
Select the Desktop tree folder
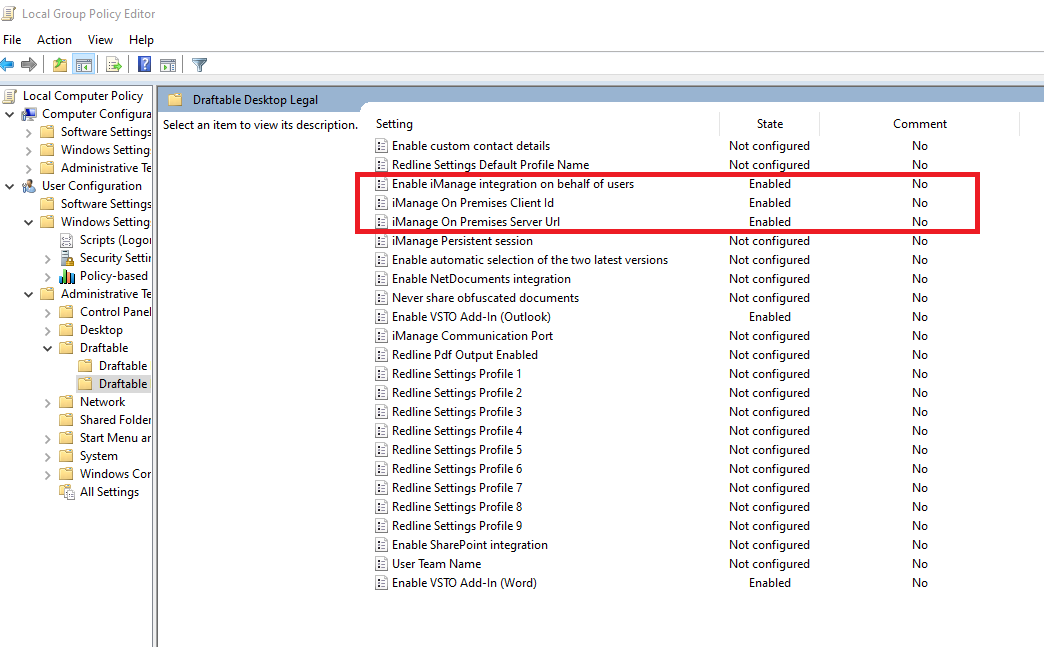[101, 329]
